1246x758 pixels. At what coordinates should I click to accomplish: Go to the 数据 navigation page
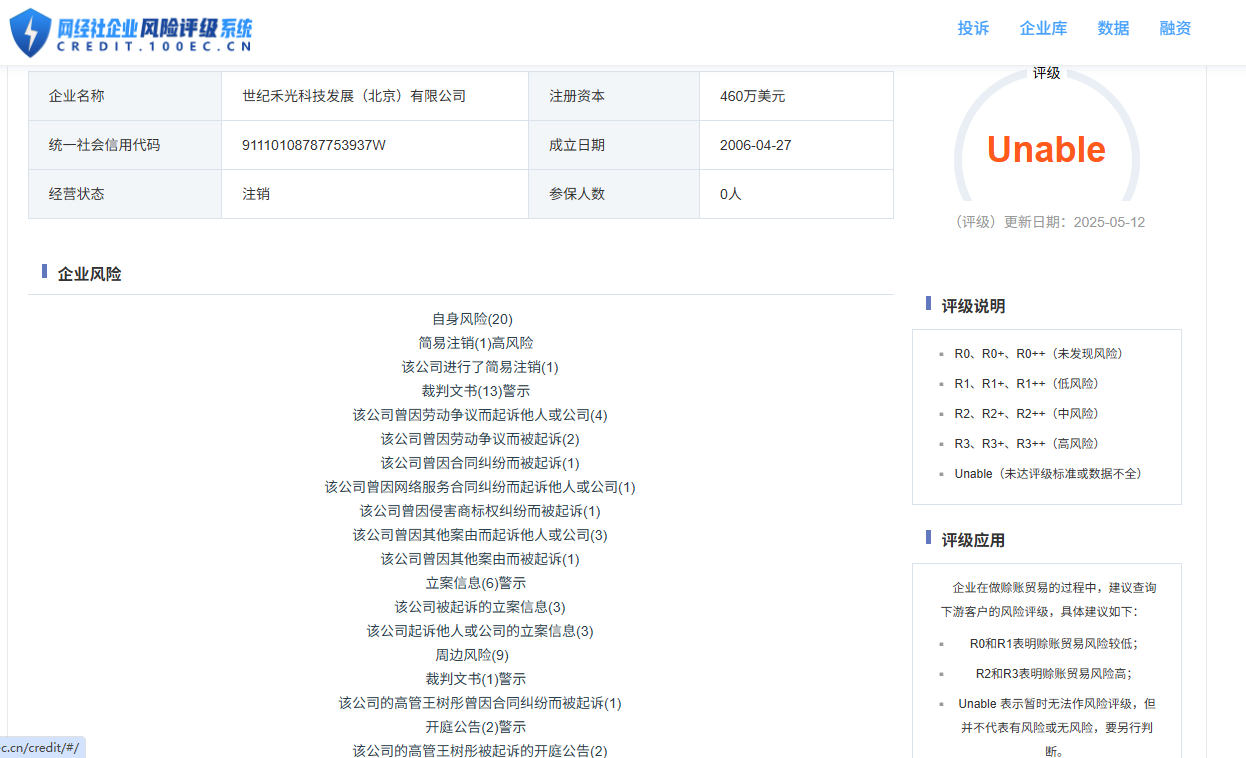tap(1113, 28)
